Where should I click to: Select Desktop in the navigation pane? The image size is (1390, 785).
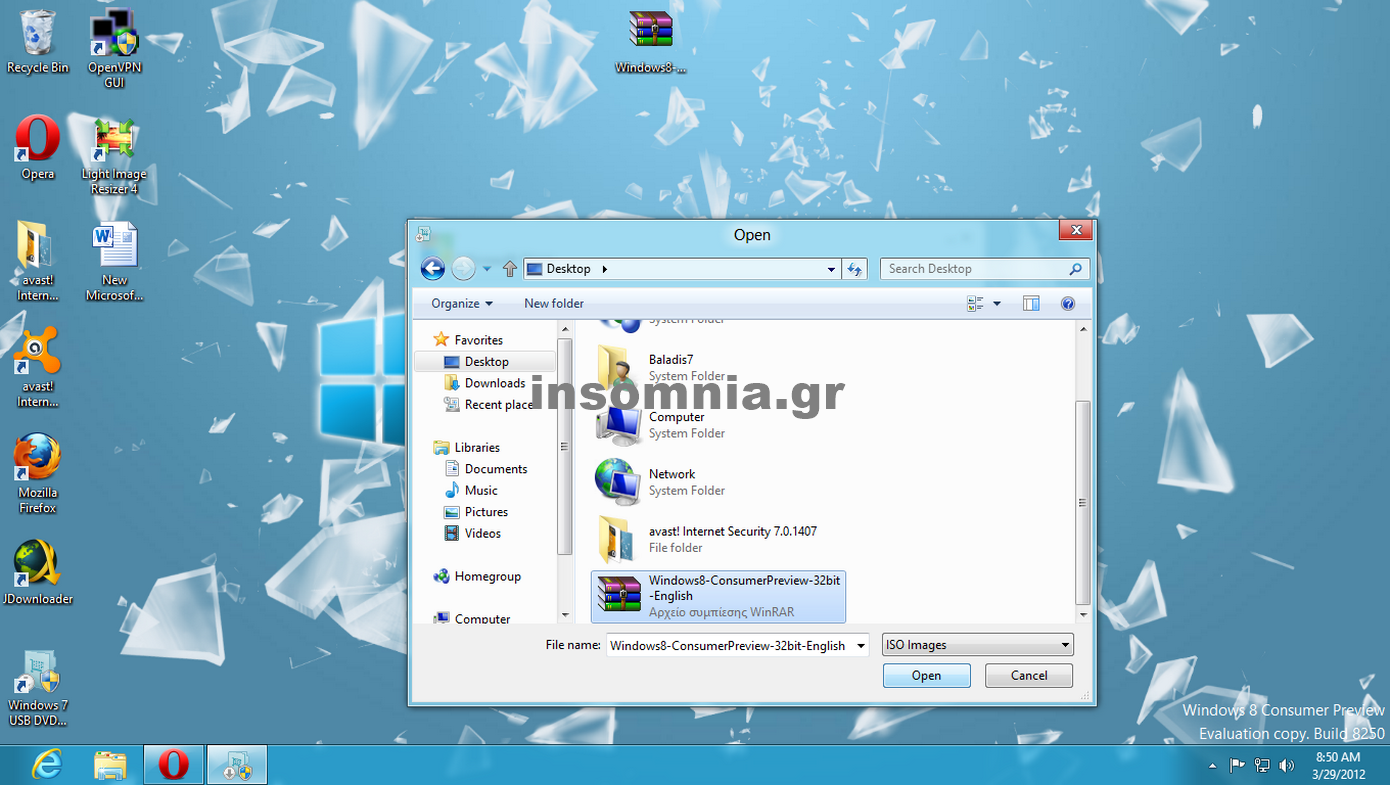[x=485, y=362]
